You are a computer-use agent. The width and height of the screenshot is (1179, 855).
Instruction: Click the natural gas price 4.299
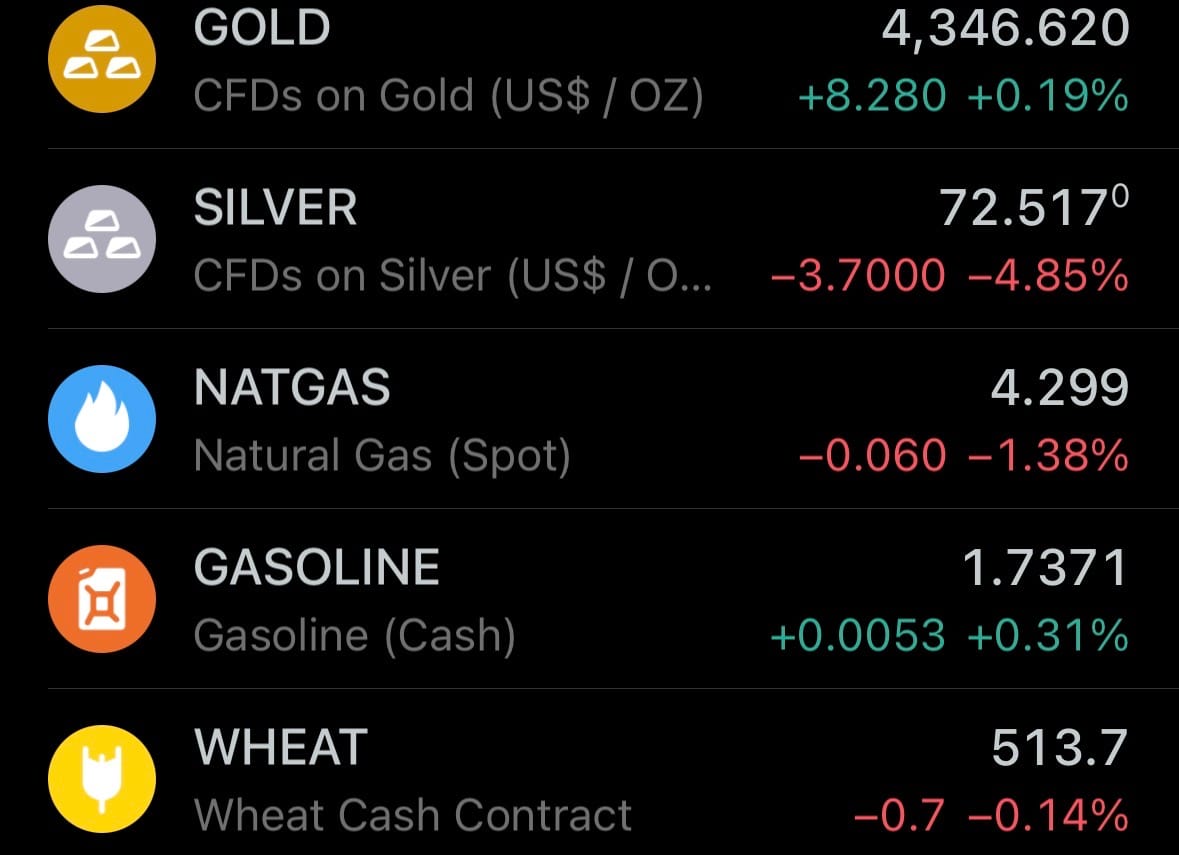tap(1059, 388)
